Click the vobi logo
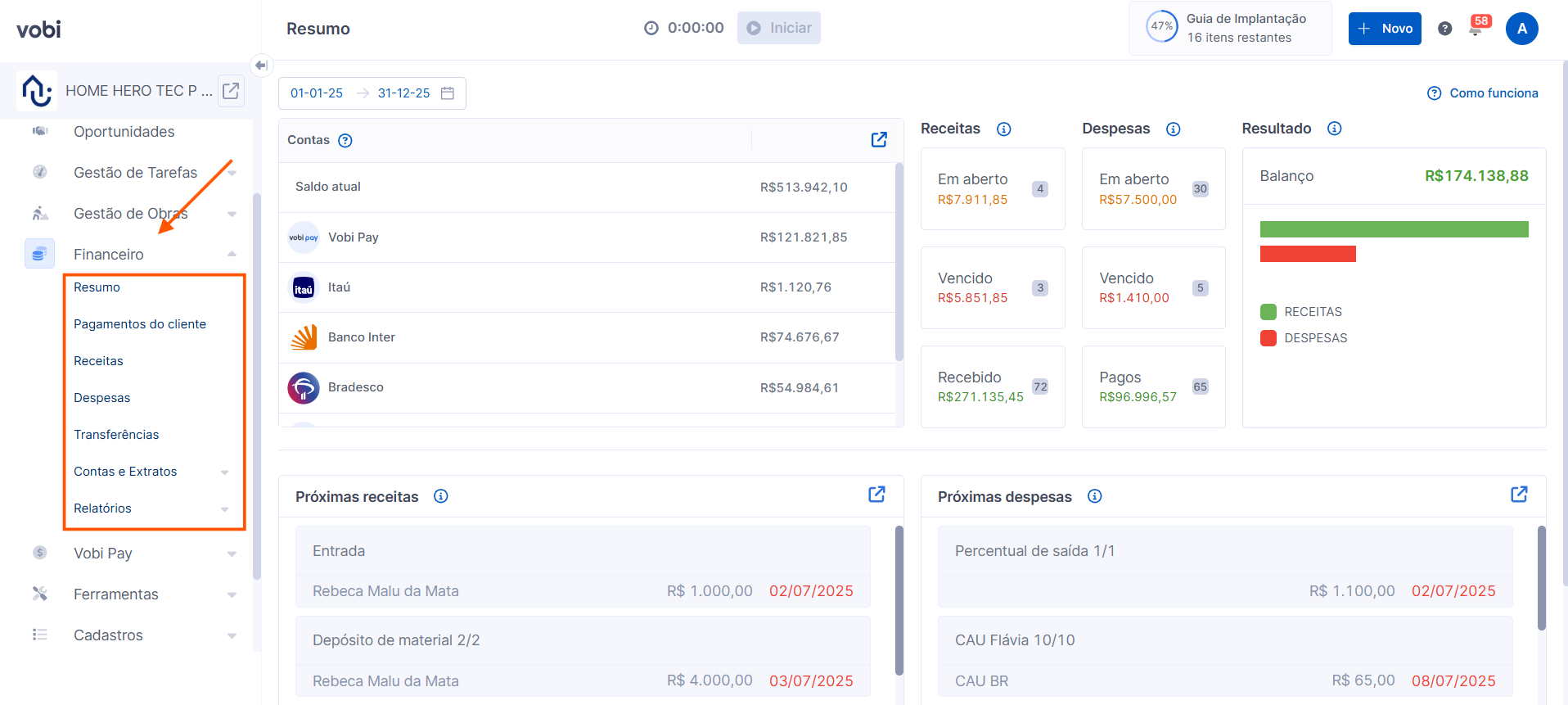 [x=38, y=29]
